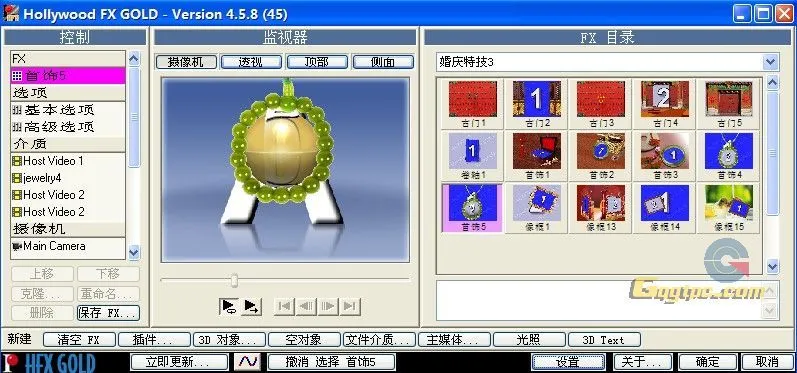Open 高级选项 in the control tree

tap(68, 127)
